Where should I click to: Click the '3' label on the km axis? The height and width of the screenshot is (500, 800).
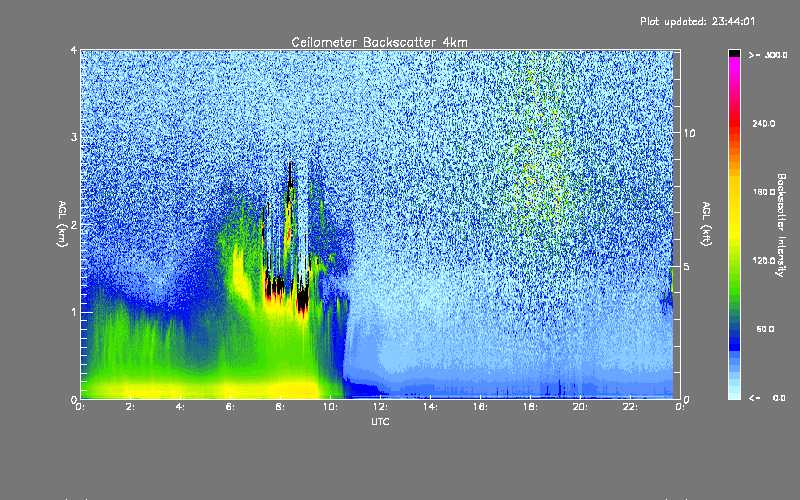click(x=74, y=137)
